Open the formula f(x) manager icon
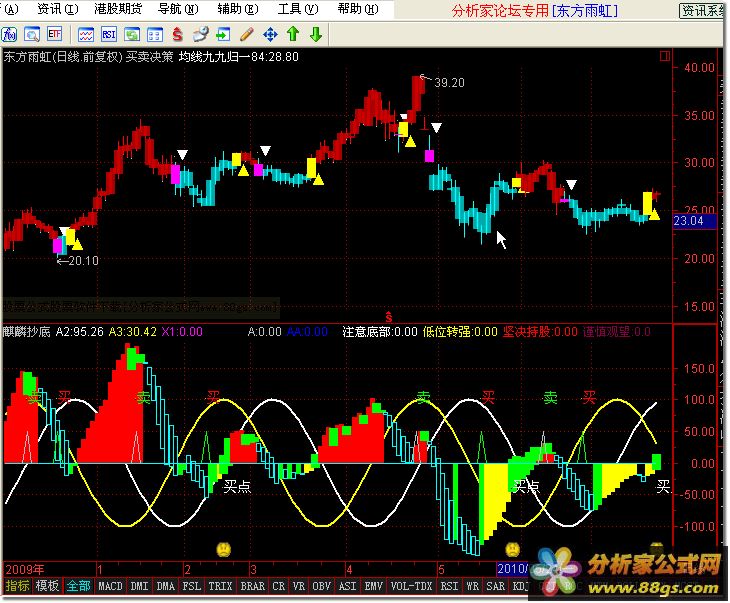 pyautogui.click(x=9, y=34)
